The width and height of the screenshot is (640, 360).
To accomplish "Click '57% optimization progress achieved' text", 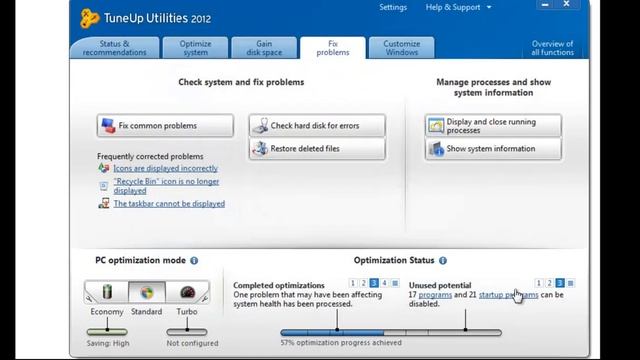I will click(x=341, y=343).
